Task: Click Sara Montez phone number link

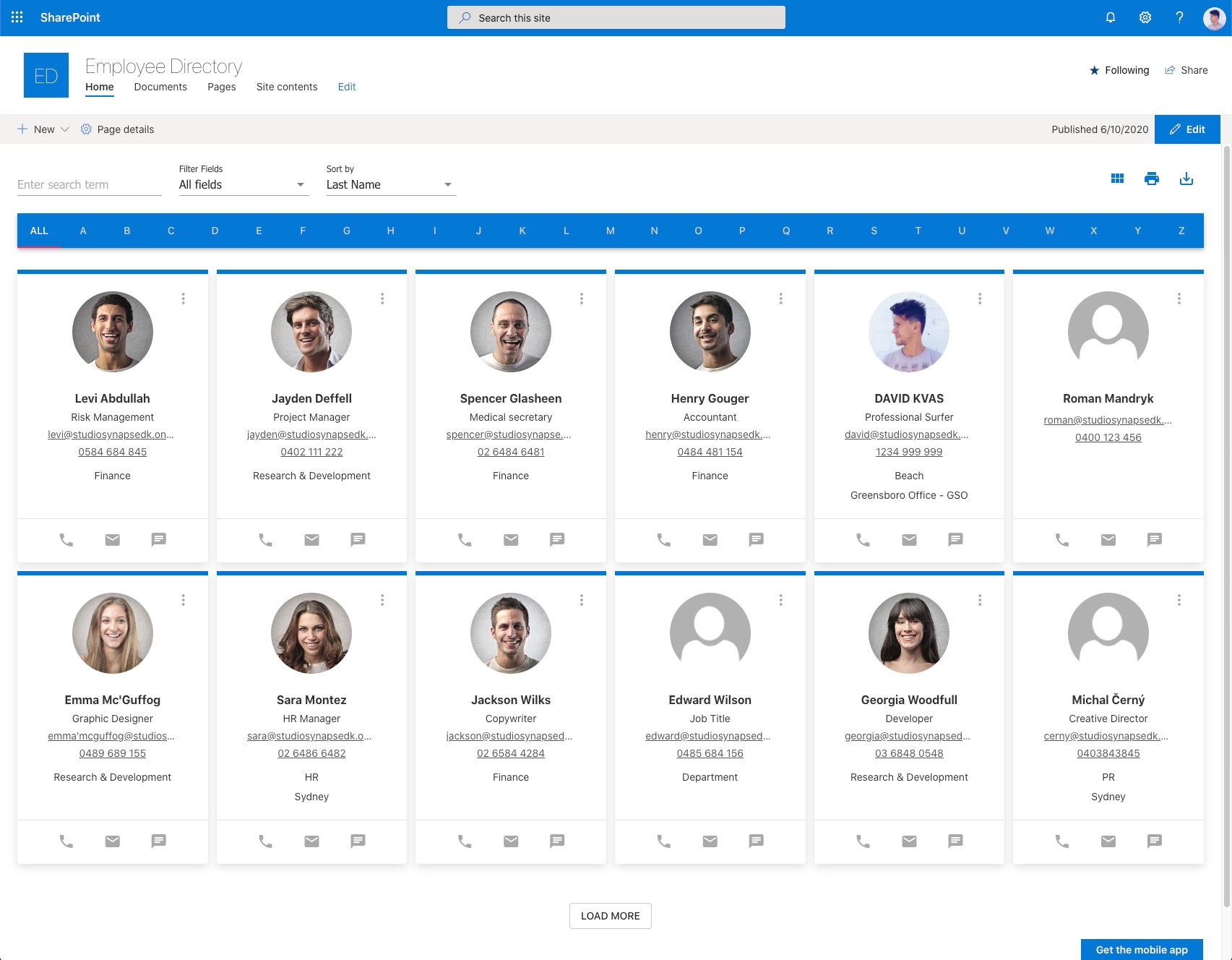Action: click(x=311, y=753)
